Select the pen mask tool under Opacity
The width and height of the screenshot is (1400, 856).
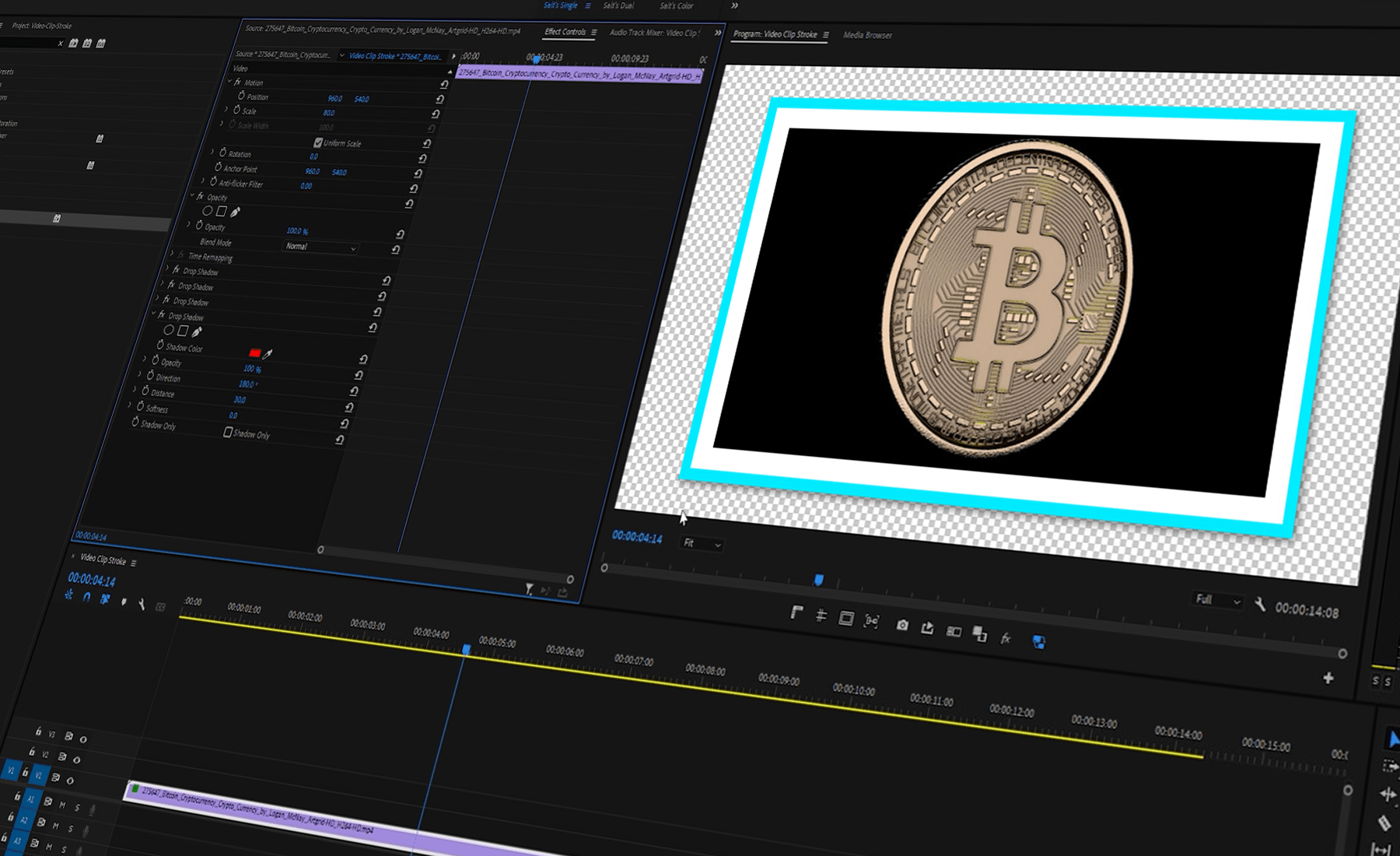tap(236, 212)
